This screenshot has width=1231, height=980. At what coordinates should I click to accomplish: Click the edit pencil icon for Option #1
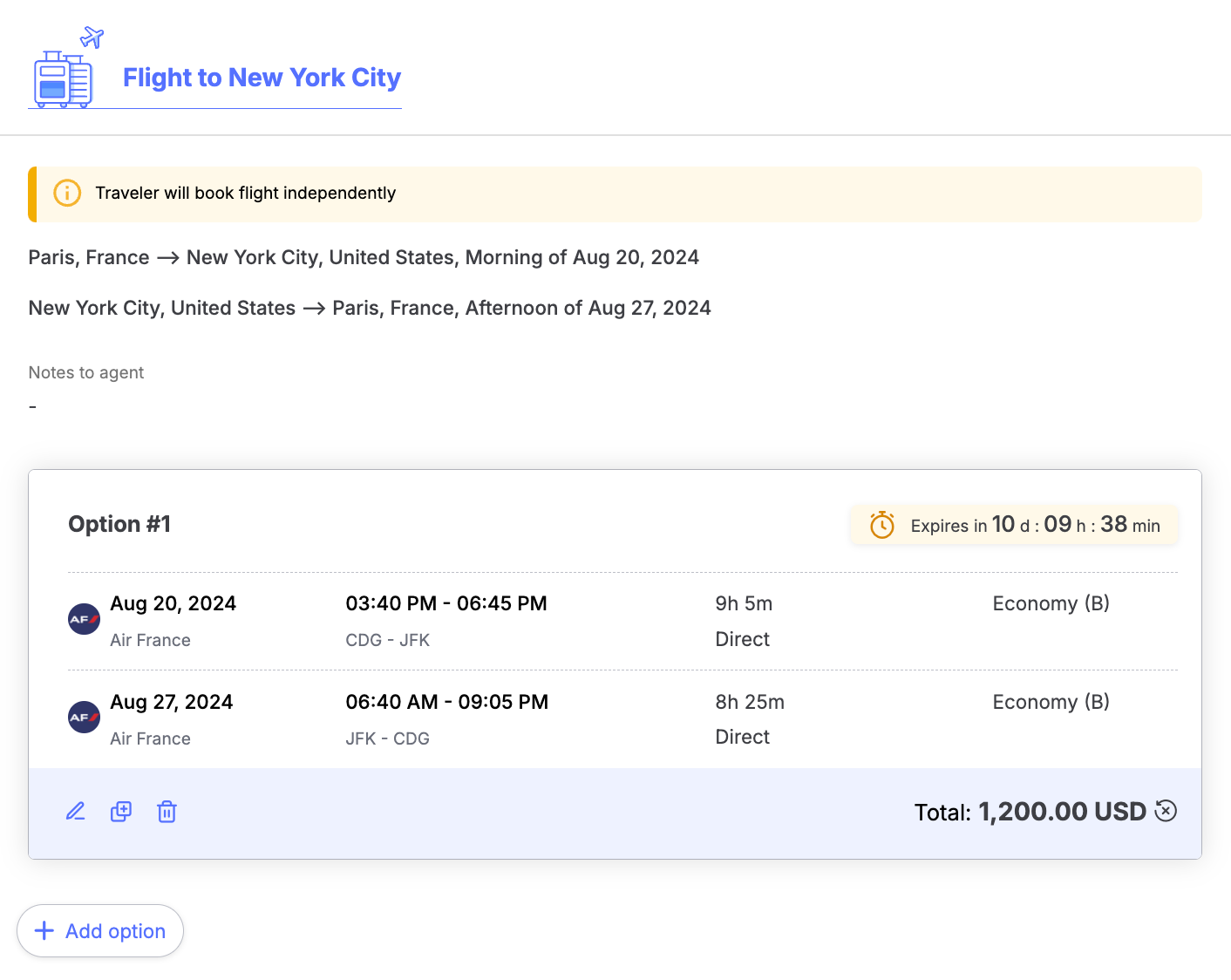[76, 812]
